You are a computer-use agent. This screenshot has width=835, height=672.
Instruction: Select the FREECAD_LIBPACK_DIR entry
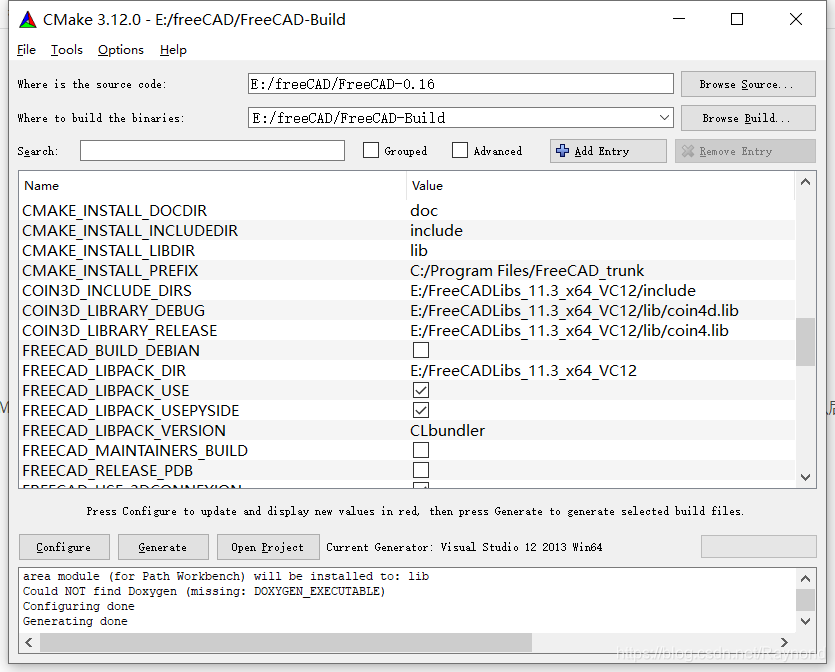[104, 371]
